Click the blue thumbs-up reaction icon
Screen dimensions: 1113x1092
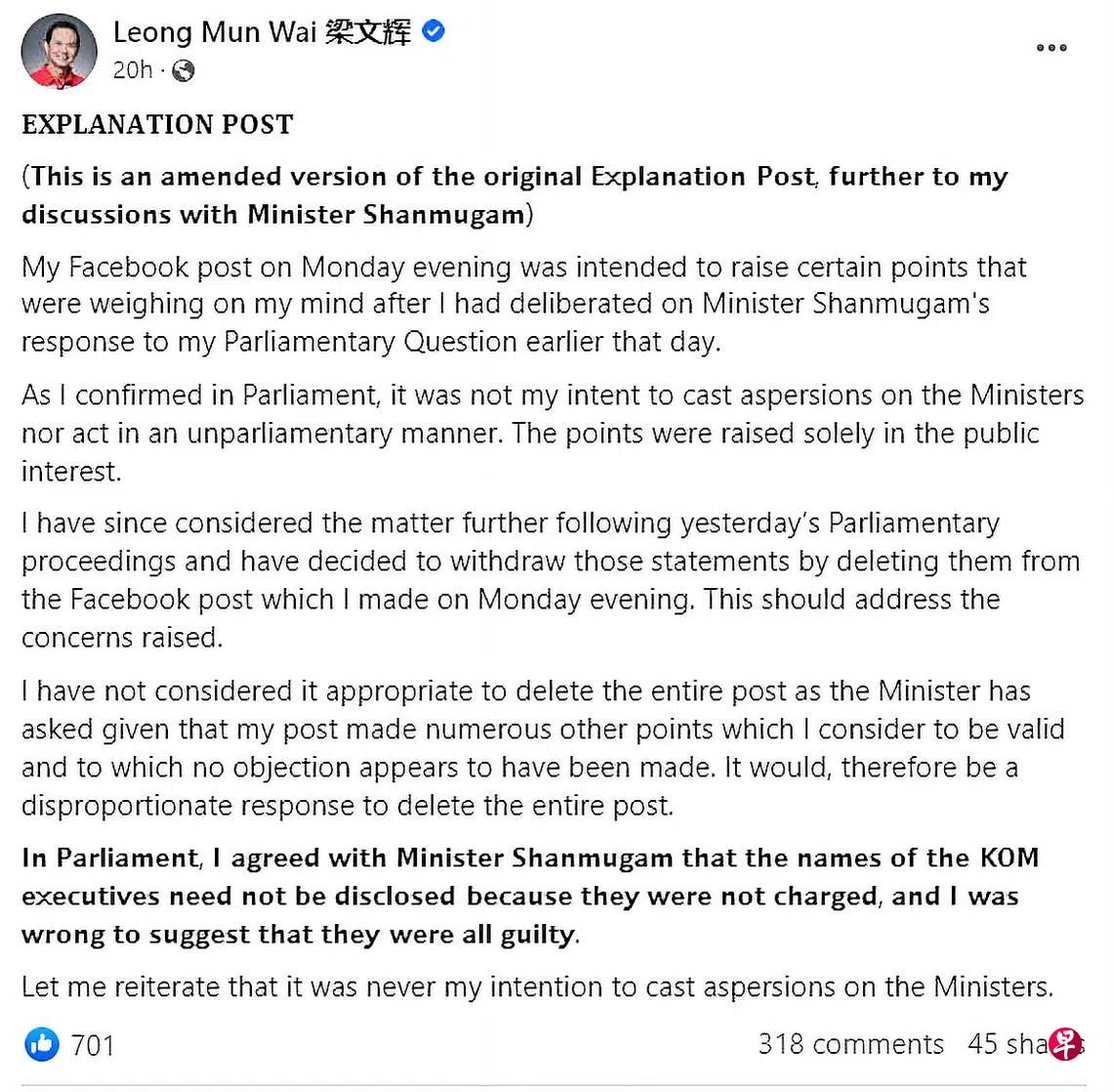tap(42, 1044)
